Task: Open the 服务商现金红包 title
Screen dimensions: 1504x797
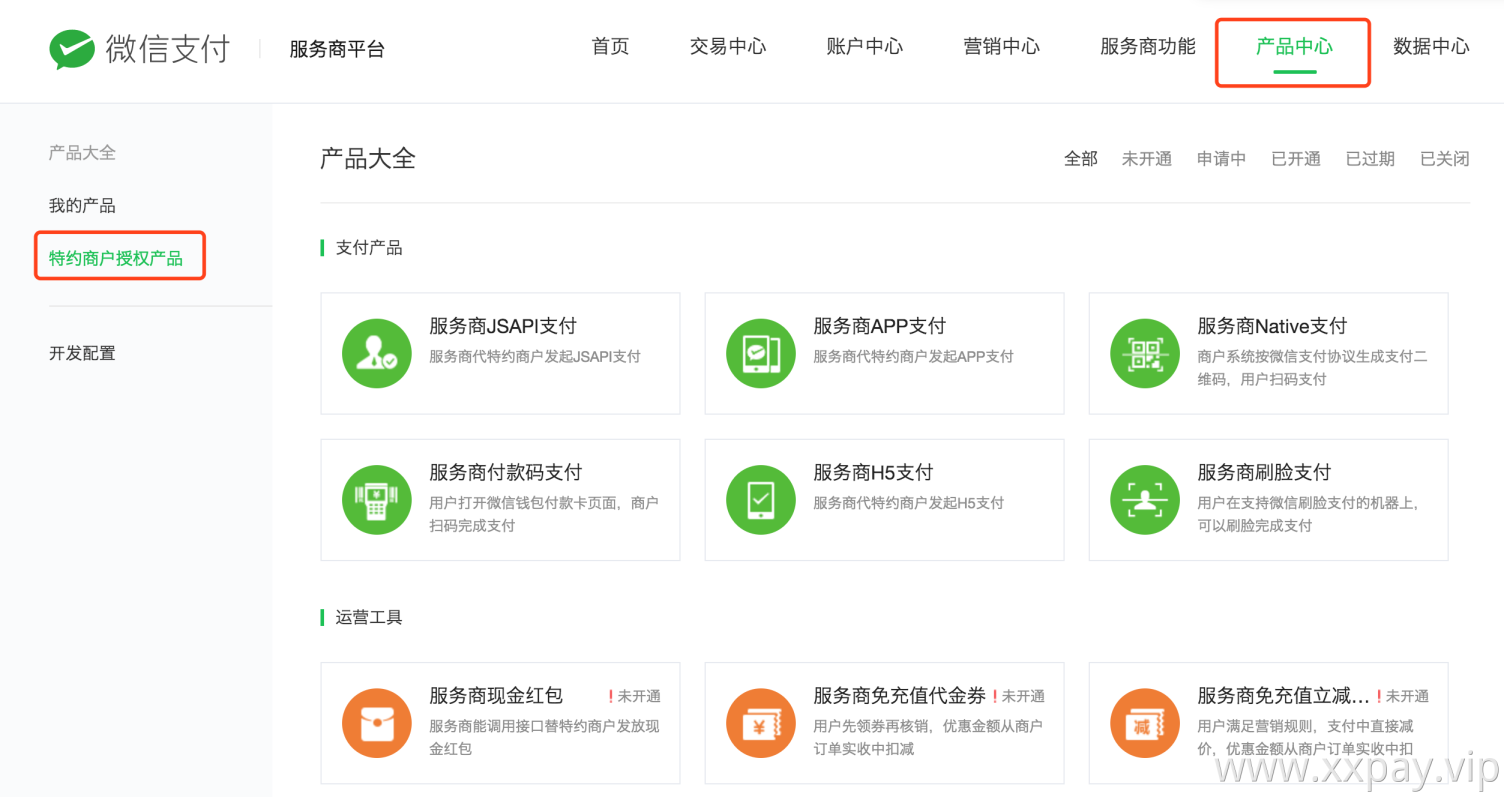Action: click(496, 696)
